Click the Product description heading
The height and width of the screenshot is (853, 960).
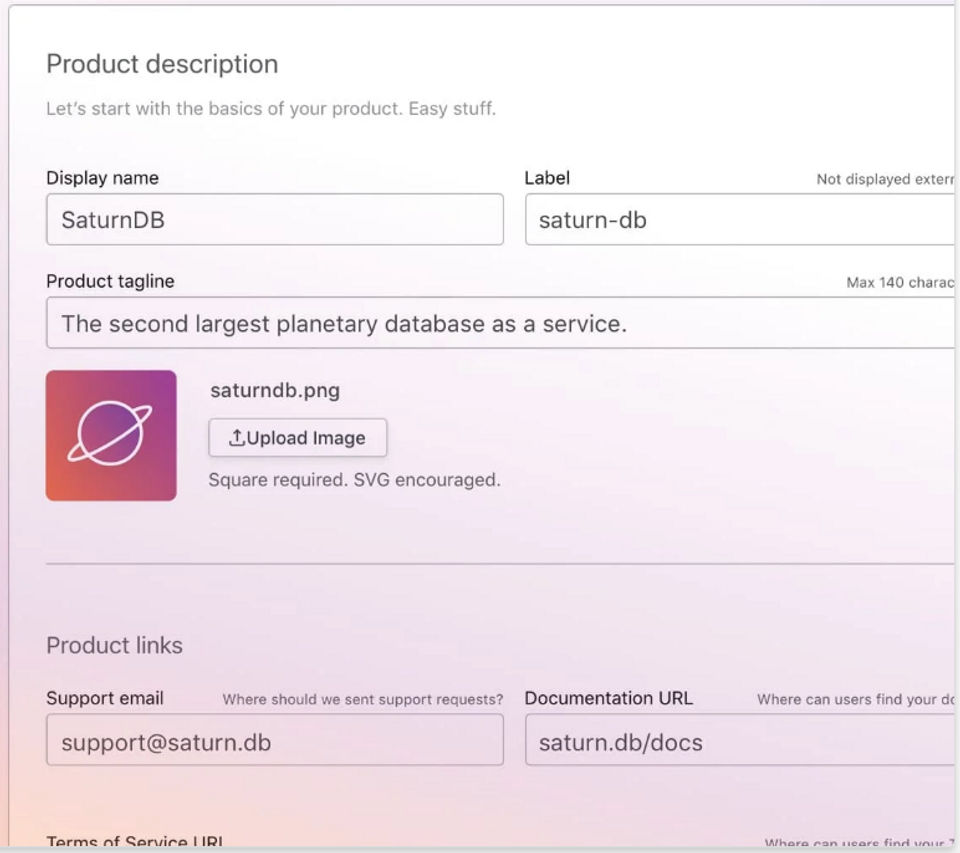click(x=162, y=64)
